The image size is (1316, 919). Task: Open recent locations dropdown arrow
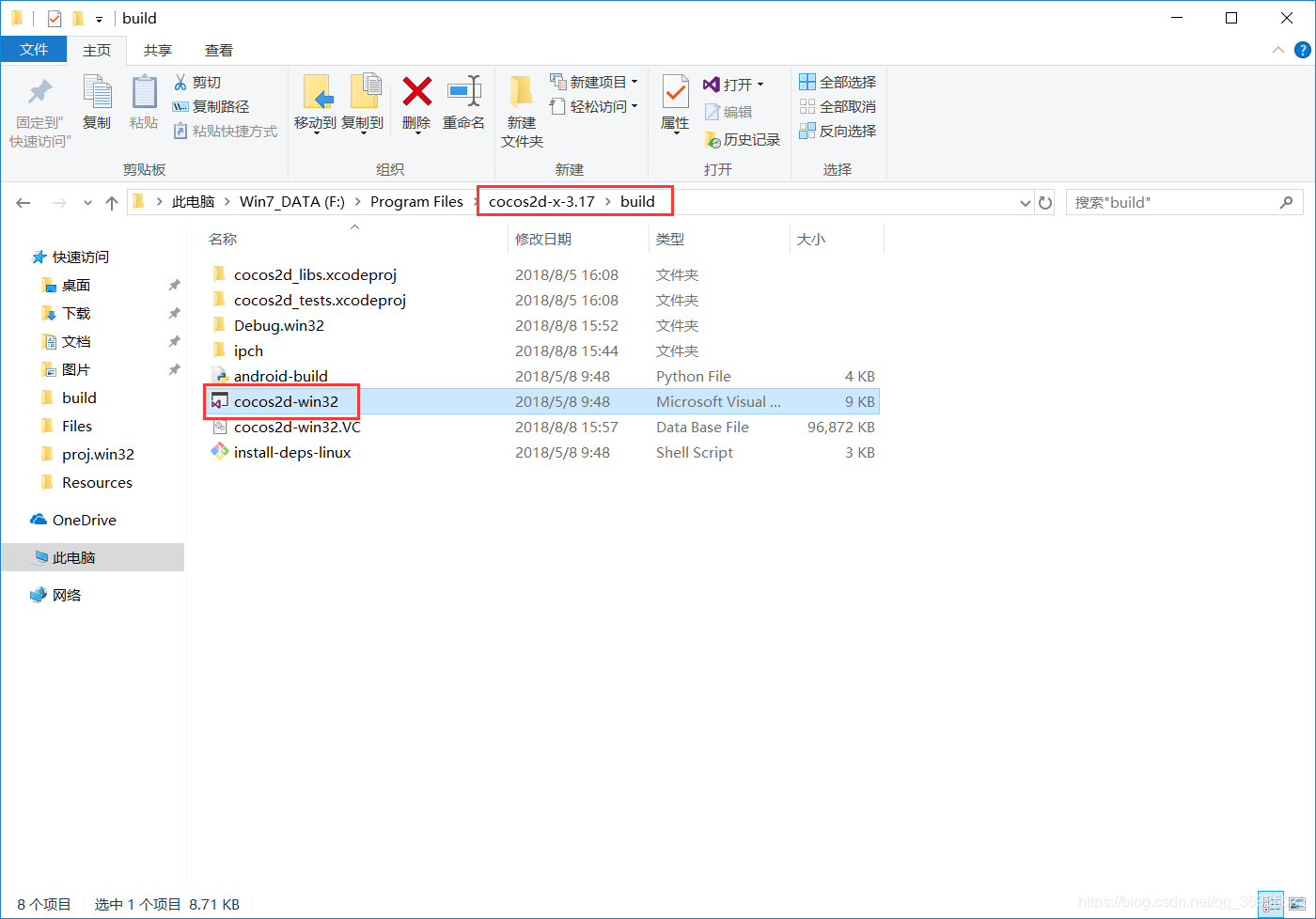87,202
